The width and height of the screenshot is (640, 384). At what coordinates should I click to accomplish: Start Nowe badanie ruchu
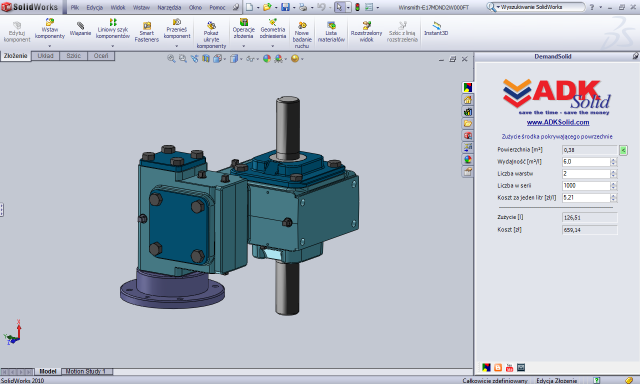click(302, 35)
